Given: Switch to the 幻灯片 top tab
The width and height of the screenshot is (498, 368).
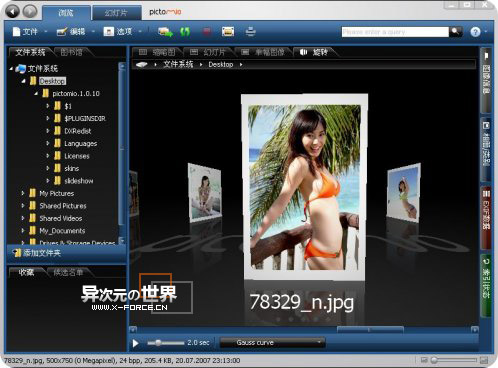Looking at the screenshot, I should tap(116, 13).
